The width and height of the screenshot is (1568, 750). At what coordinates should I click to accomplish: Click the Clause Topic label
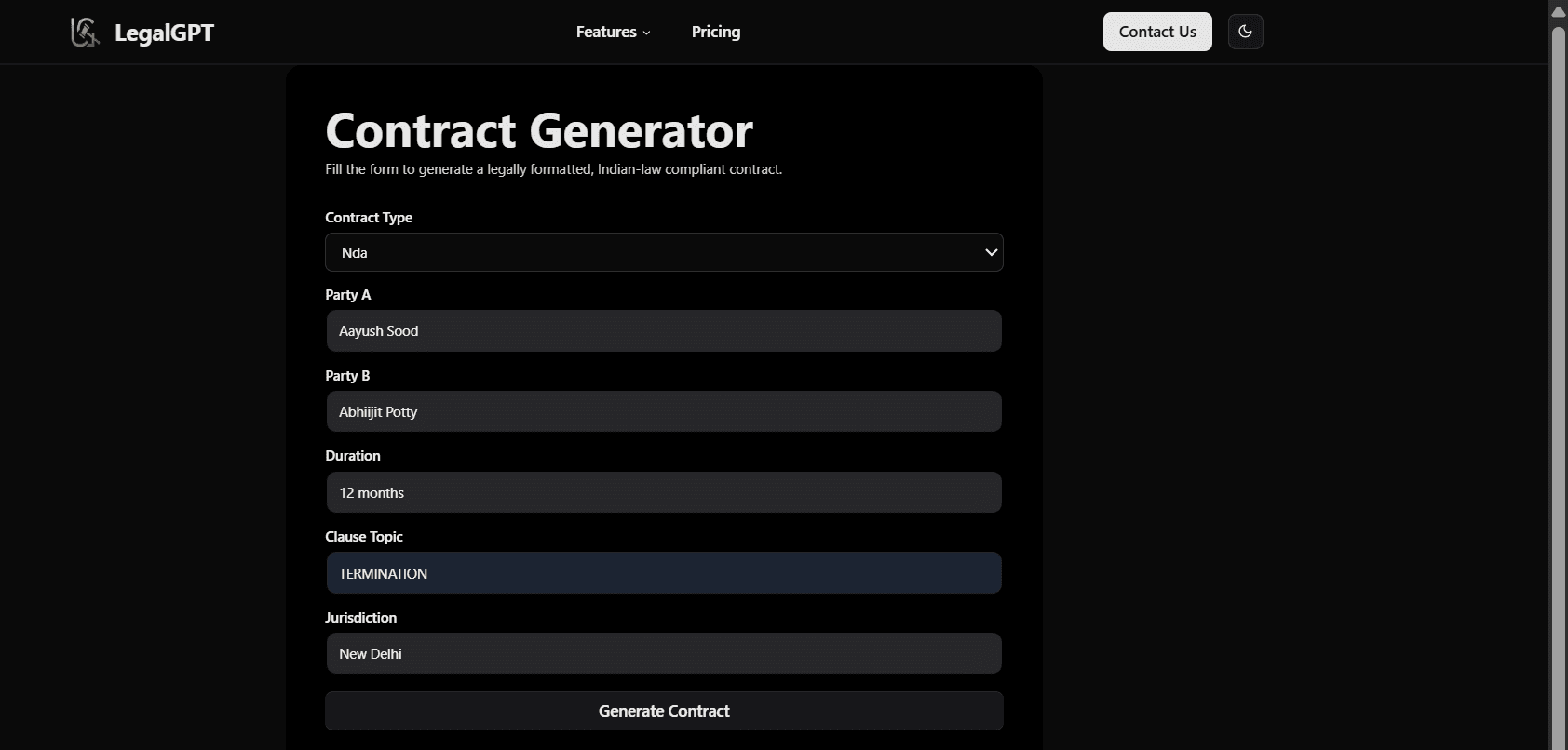point(364,537)
